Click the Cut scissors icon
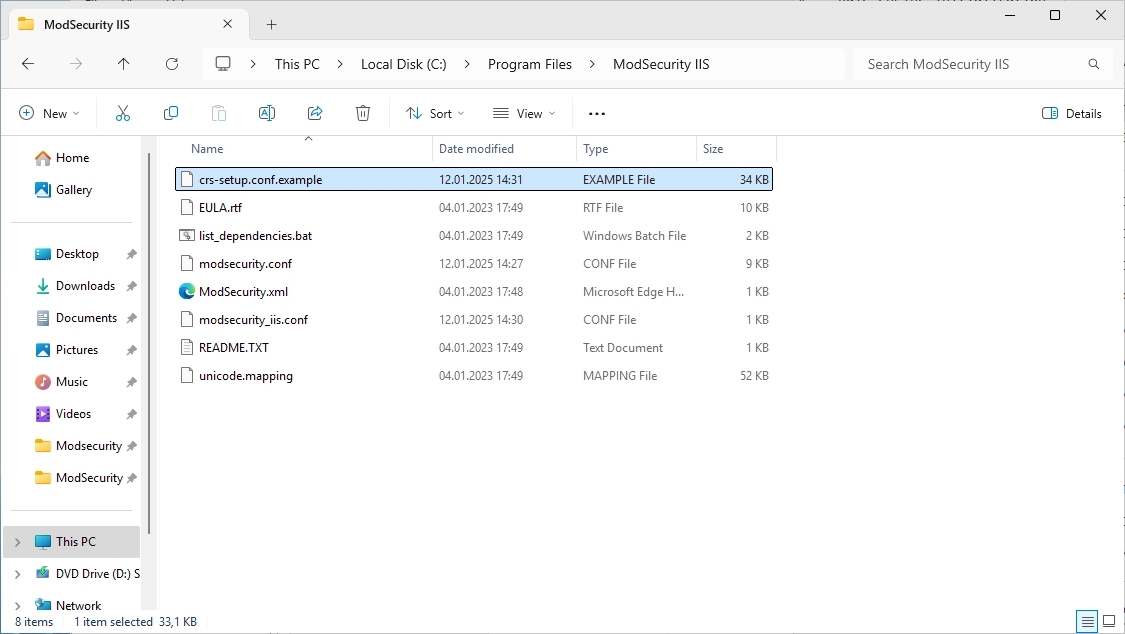 coord(123,114)
